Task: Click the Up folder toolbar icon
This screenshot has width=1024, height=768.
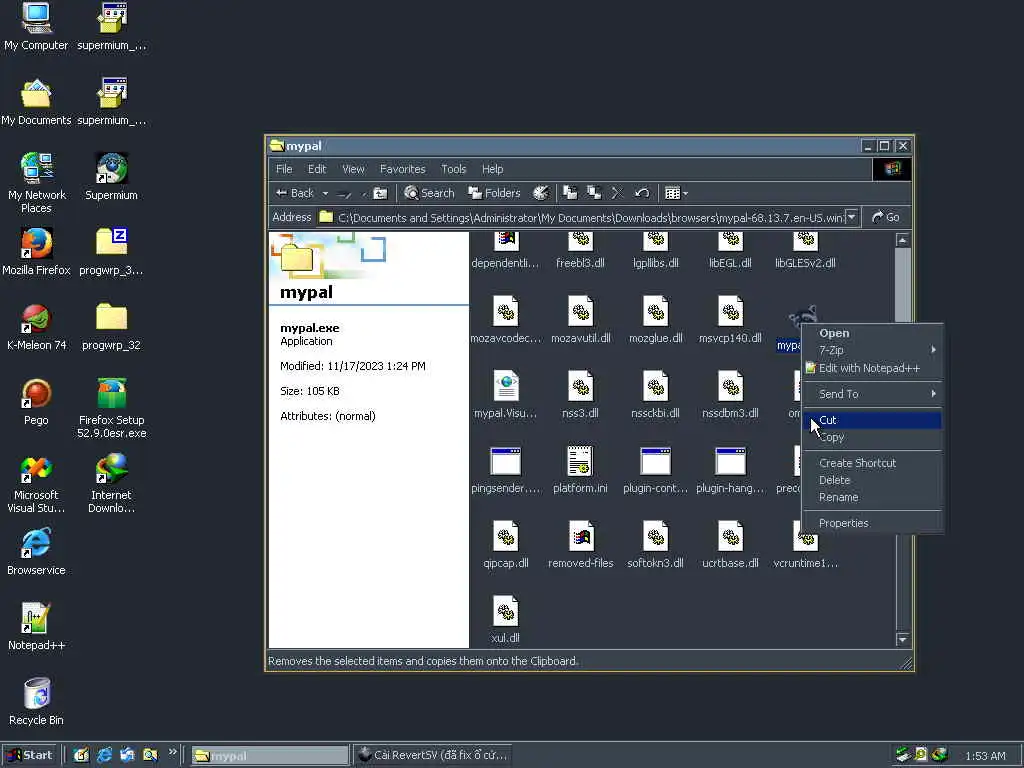Action: [380, 193]
